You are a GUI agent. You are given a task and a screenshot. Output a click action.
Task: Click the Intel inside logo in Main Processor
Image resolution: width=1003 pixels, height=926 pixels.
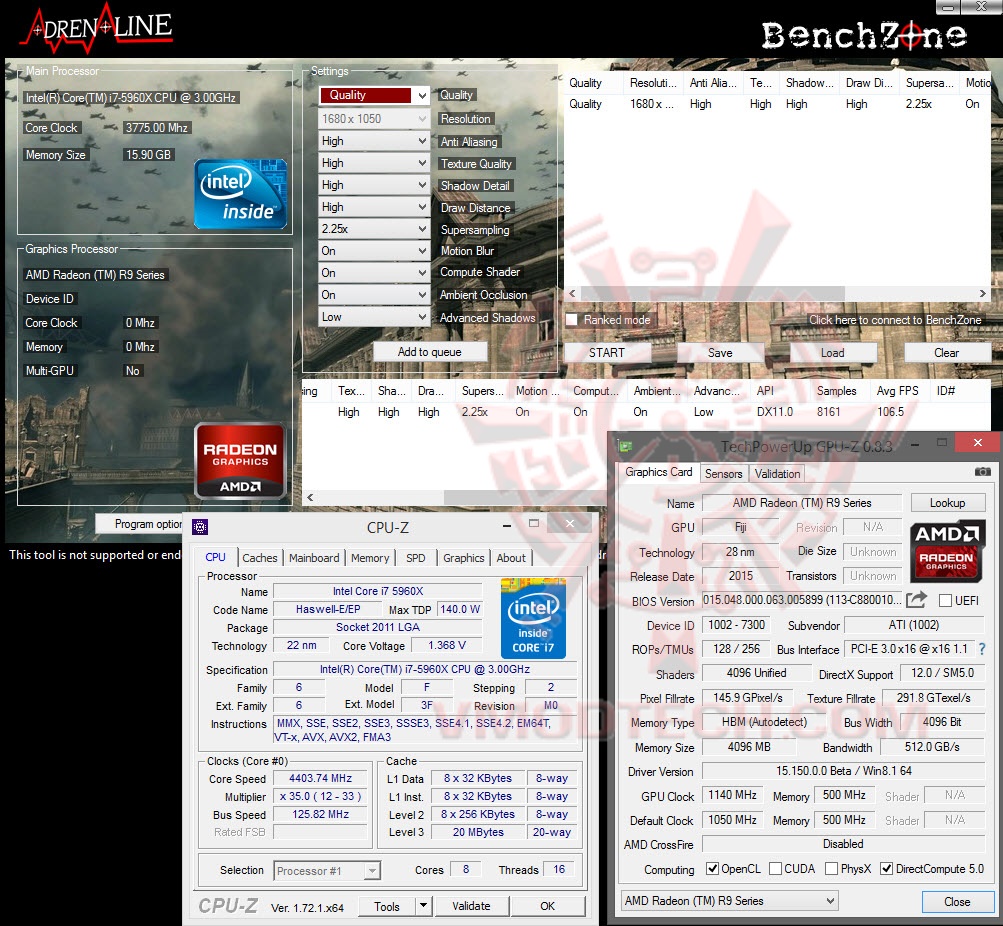[x=241, y=194]
